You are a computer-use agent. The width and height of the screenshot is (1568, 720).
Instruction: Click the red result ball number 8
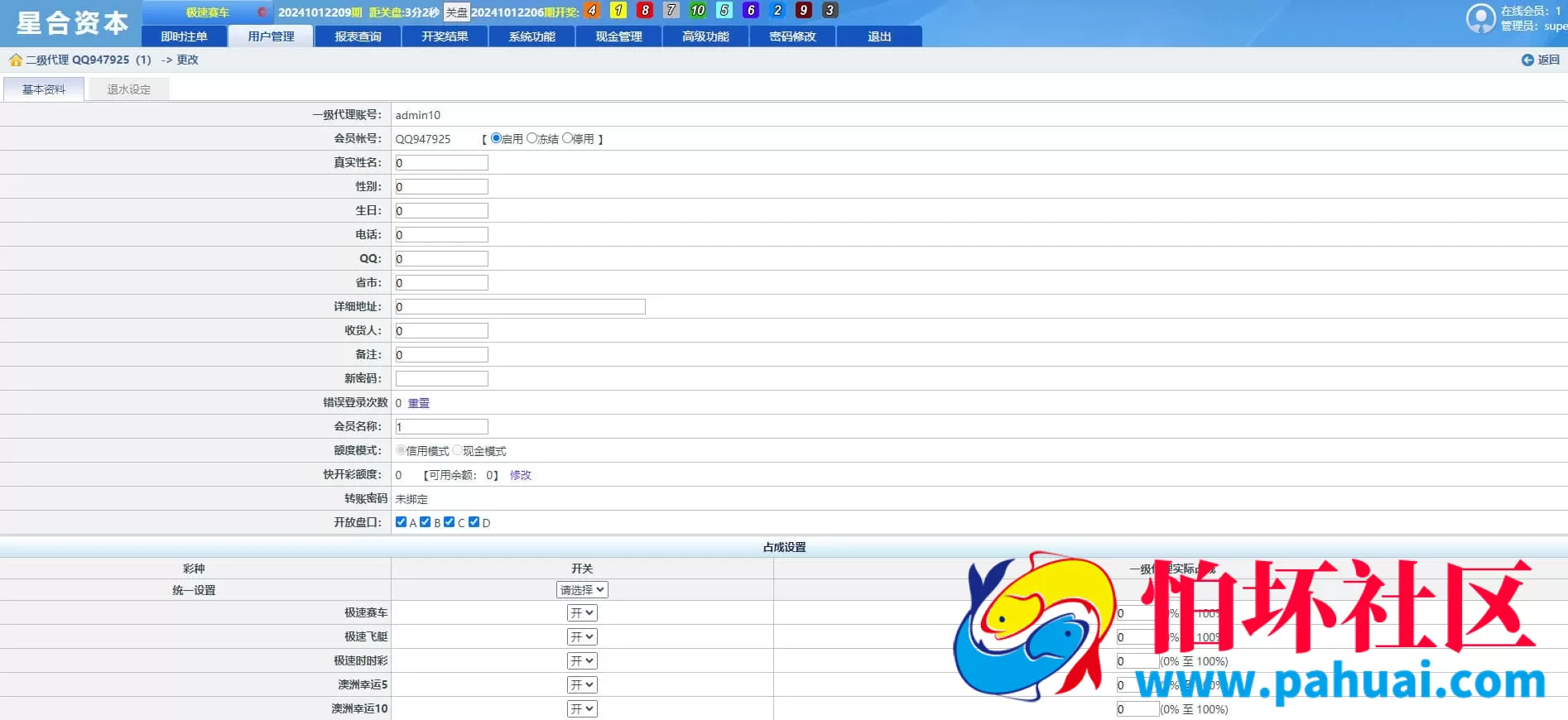coord(645,11)
